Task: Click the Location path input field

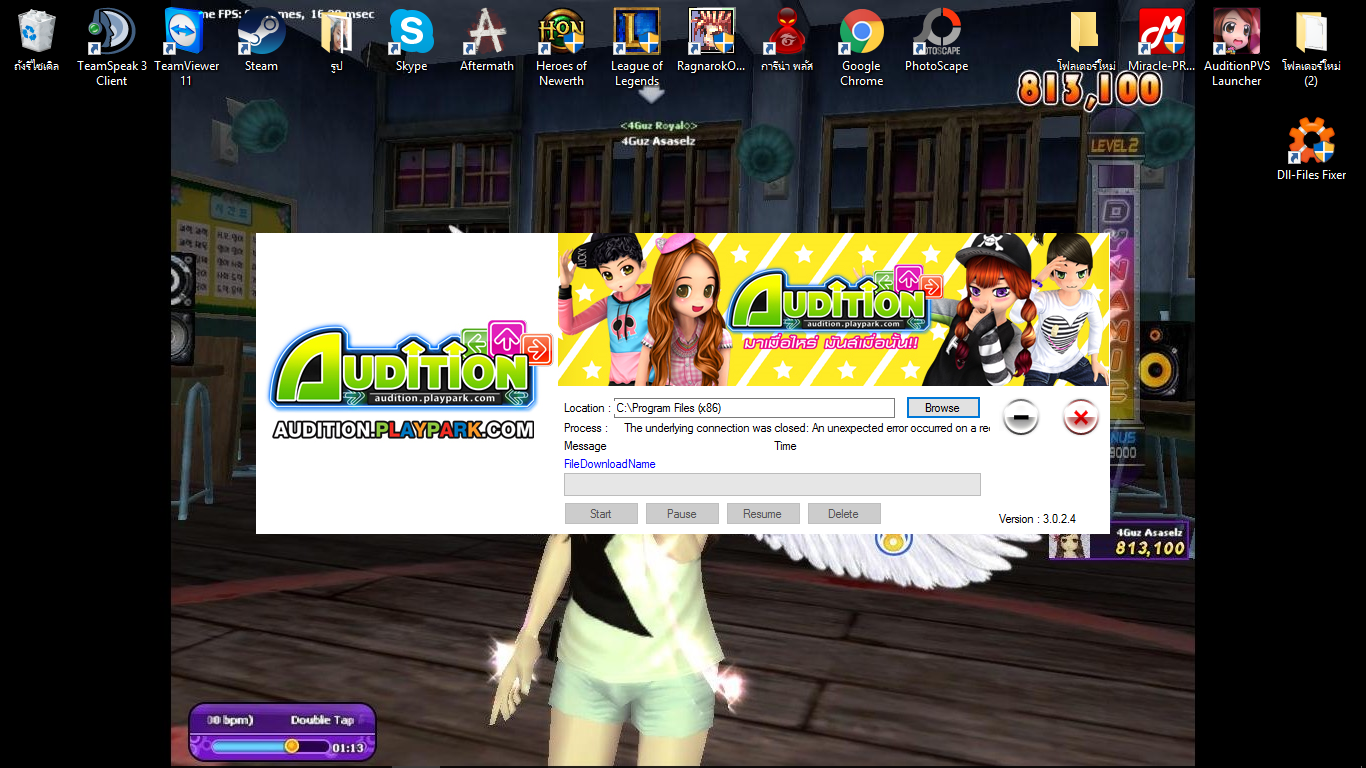Action: (754, 408)
